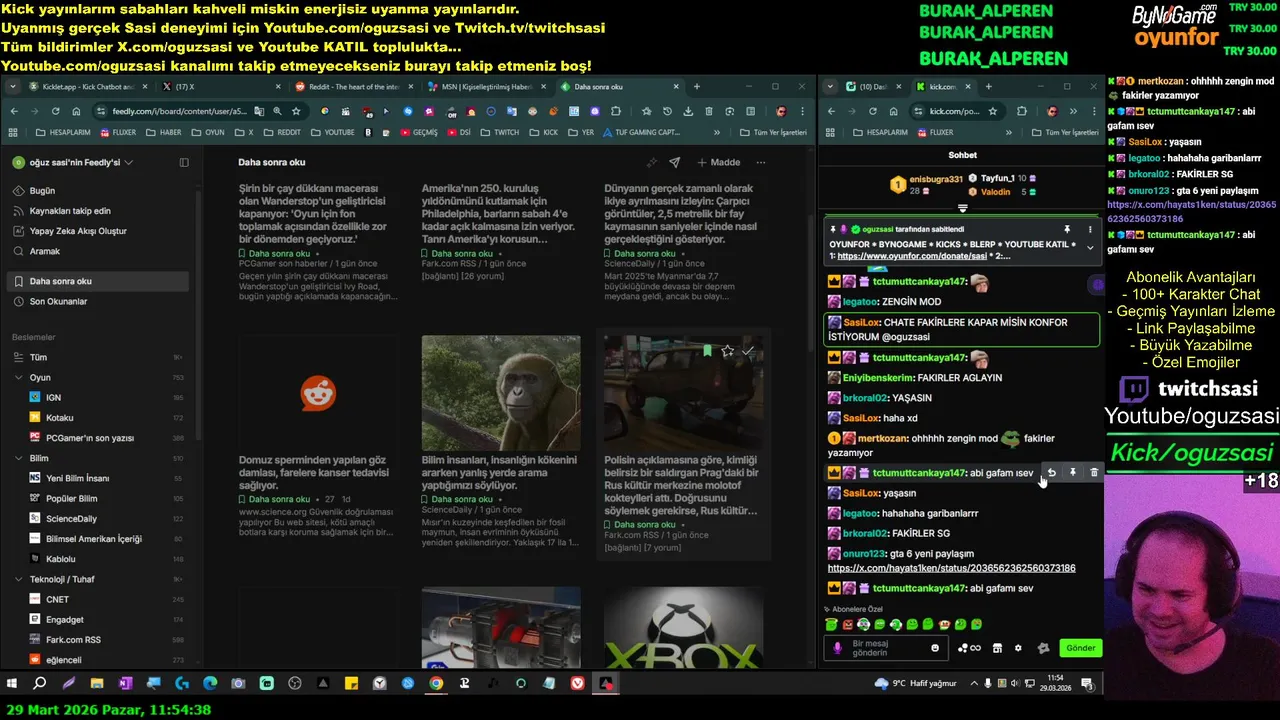The height and width of the screenshot is (720, 1280).
Task: Bookmark the Feedly page with star icon
Action: [x=296, y=111]
